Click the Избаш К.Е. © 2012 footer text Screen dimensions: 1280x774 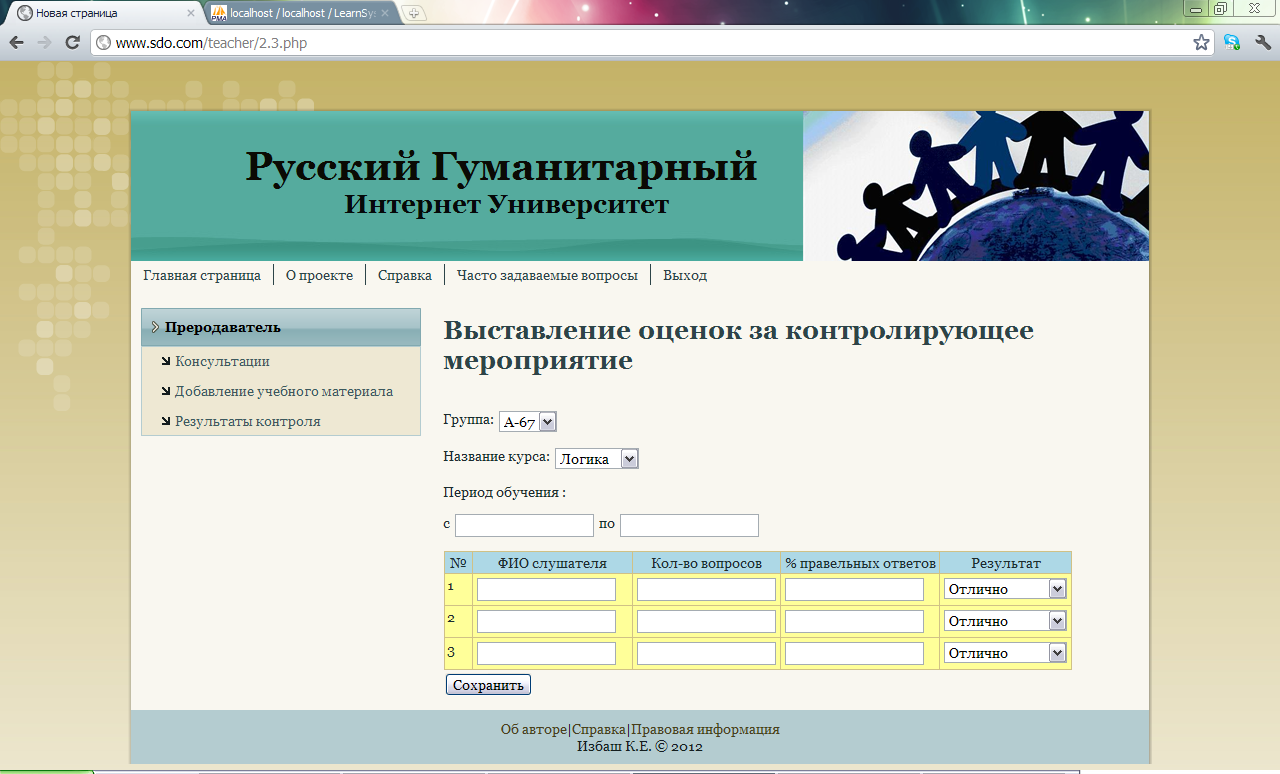tap(640, 745)
